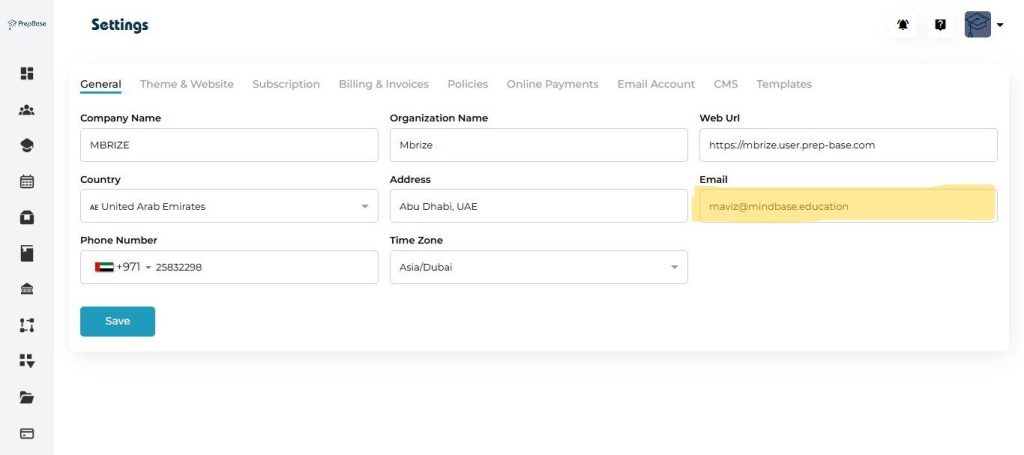
Task: Click the bank building icon in sidebar
Action: pyautogui.click(x=27, y=289)
